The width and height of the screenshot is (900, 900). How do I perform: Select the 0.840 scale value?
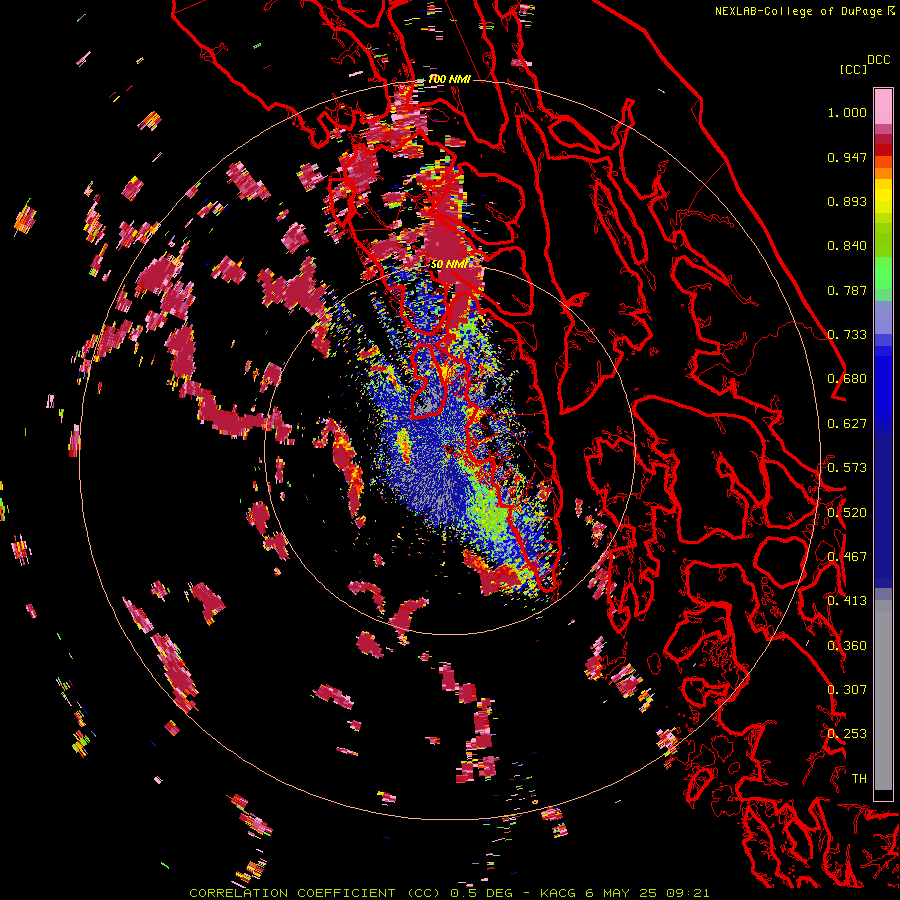[847, 246]
